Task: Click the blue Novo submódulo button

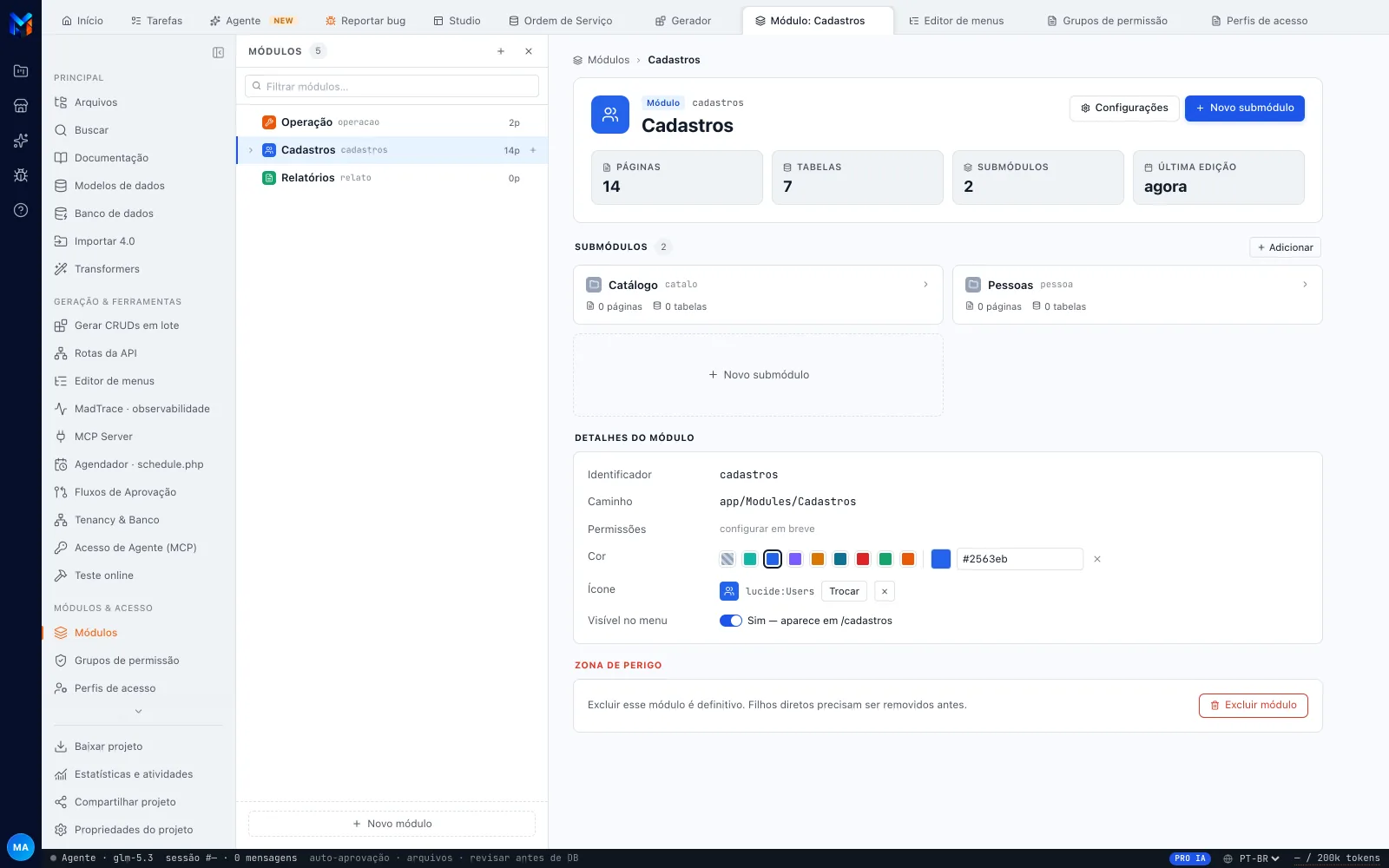Action: (1245, 108)
